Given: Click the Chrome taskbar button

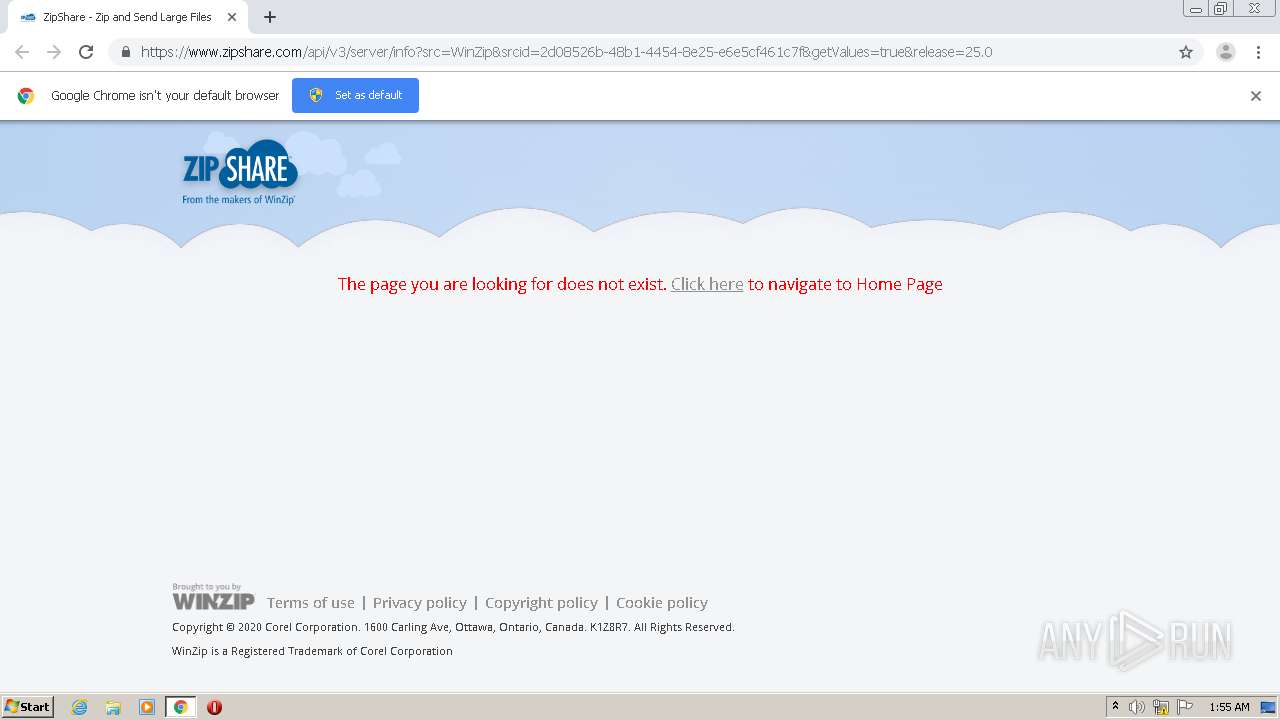Looking at the screenshot, I should (180, 707).
